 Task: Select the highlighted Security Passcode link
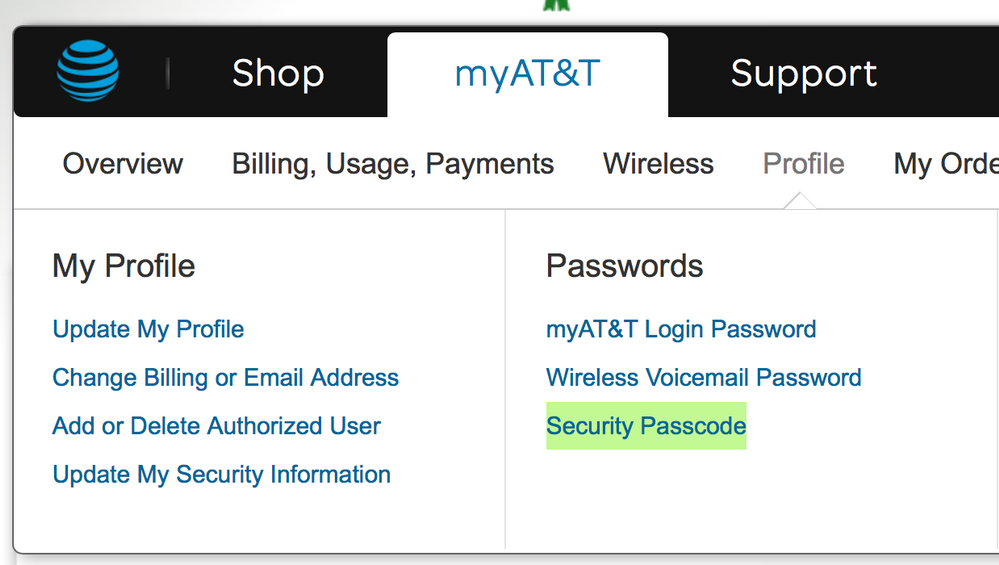(646, 426)
